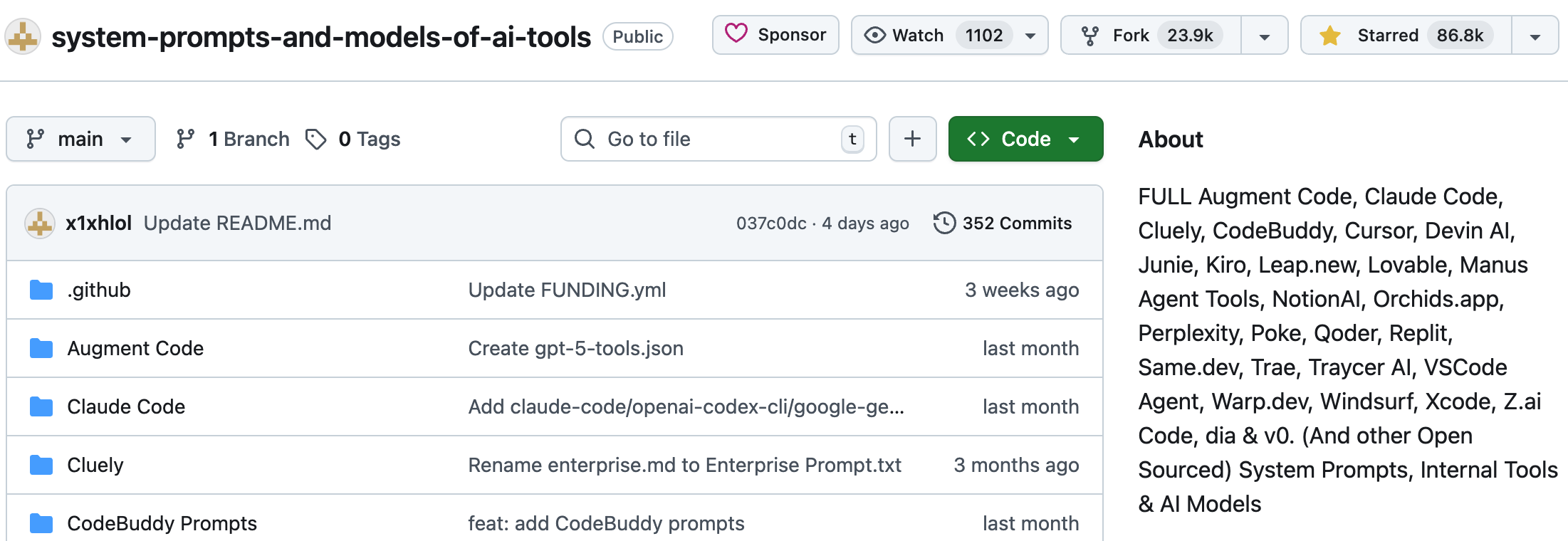Click the Go to file search field
The image size is (1568, 541).
pos(718,139)
